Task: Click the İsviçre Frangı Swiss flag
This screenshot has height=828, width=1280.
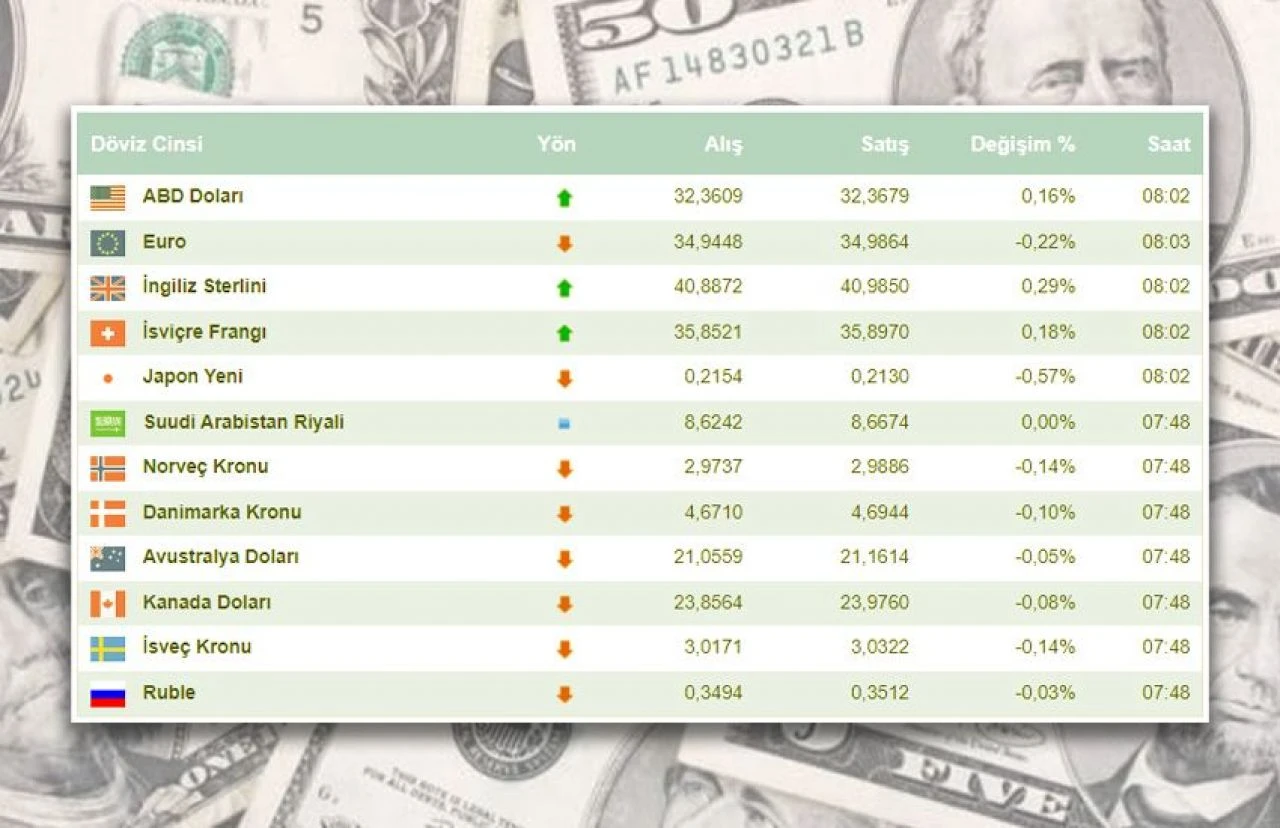Action: tap(105, 331)
